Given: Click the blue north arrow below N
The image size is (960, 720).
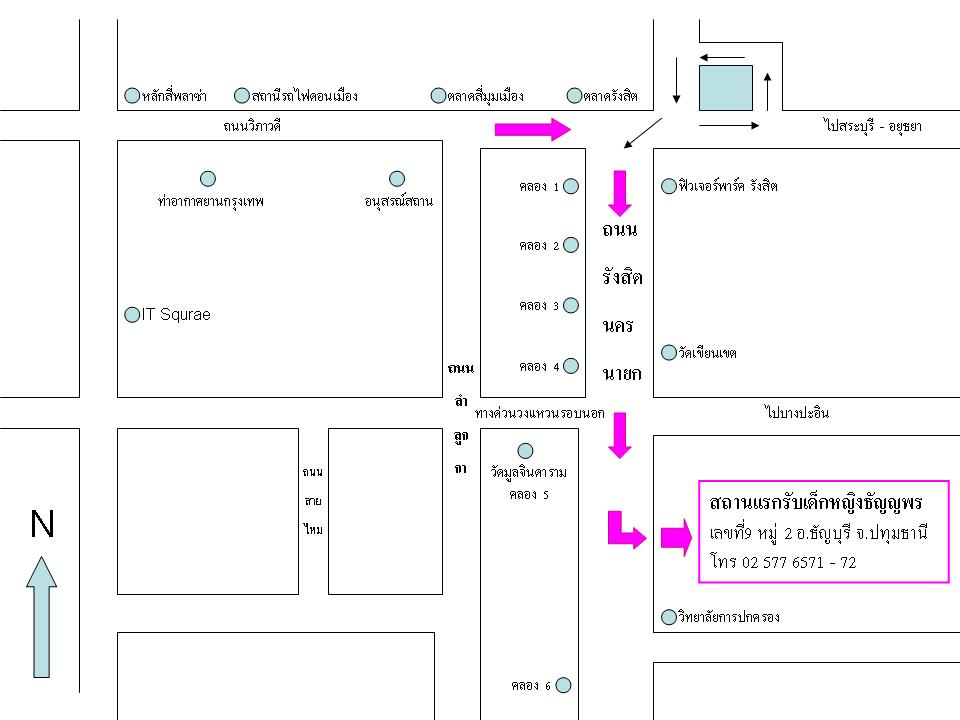Looking at the screenshot, I should point(42,617).
